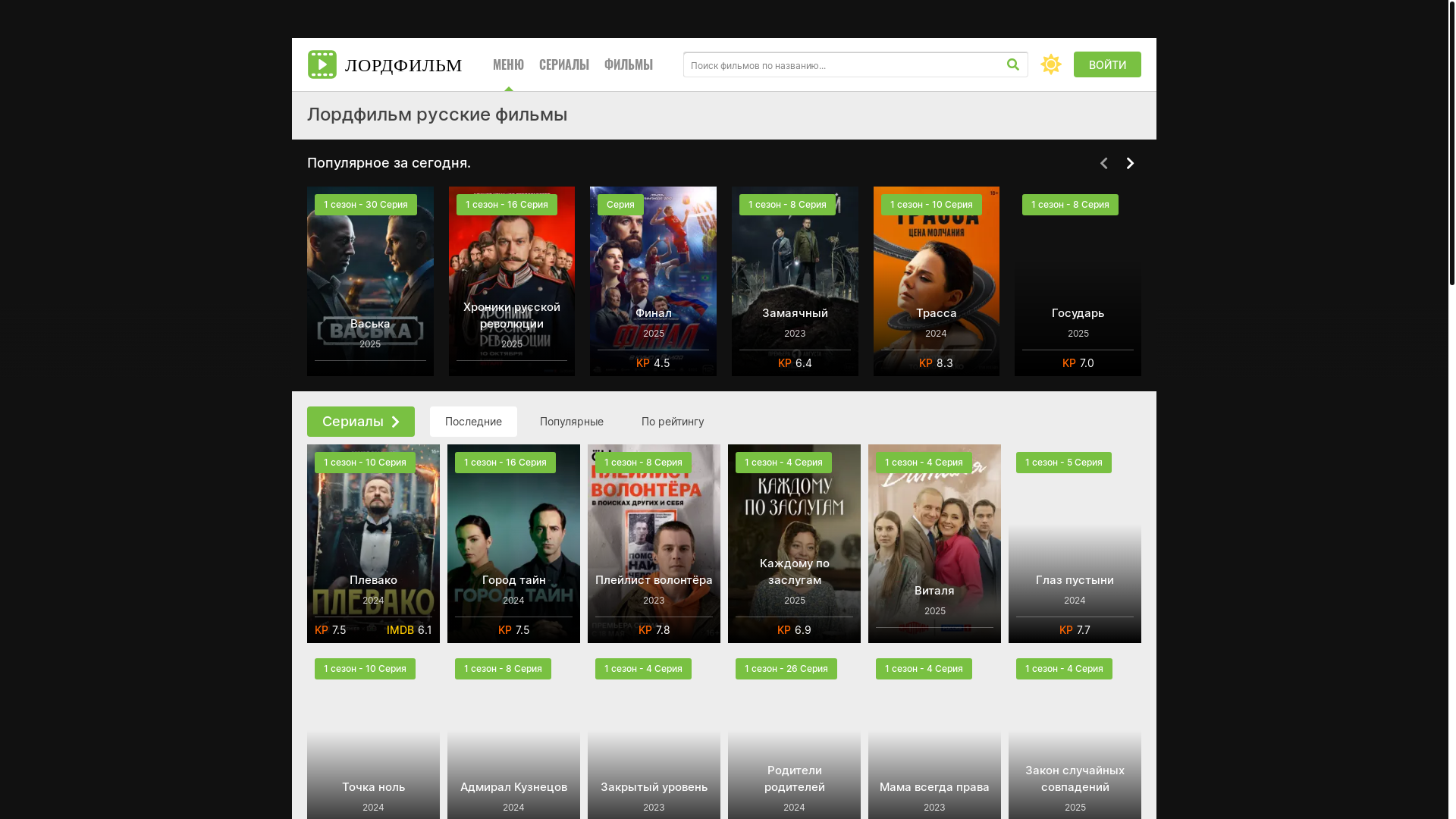Open the Замаячный 2023 poster
Screen dimensions: 1456x819
tap(795, 281)
